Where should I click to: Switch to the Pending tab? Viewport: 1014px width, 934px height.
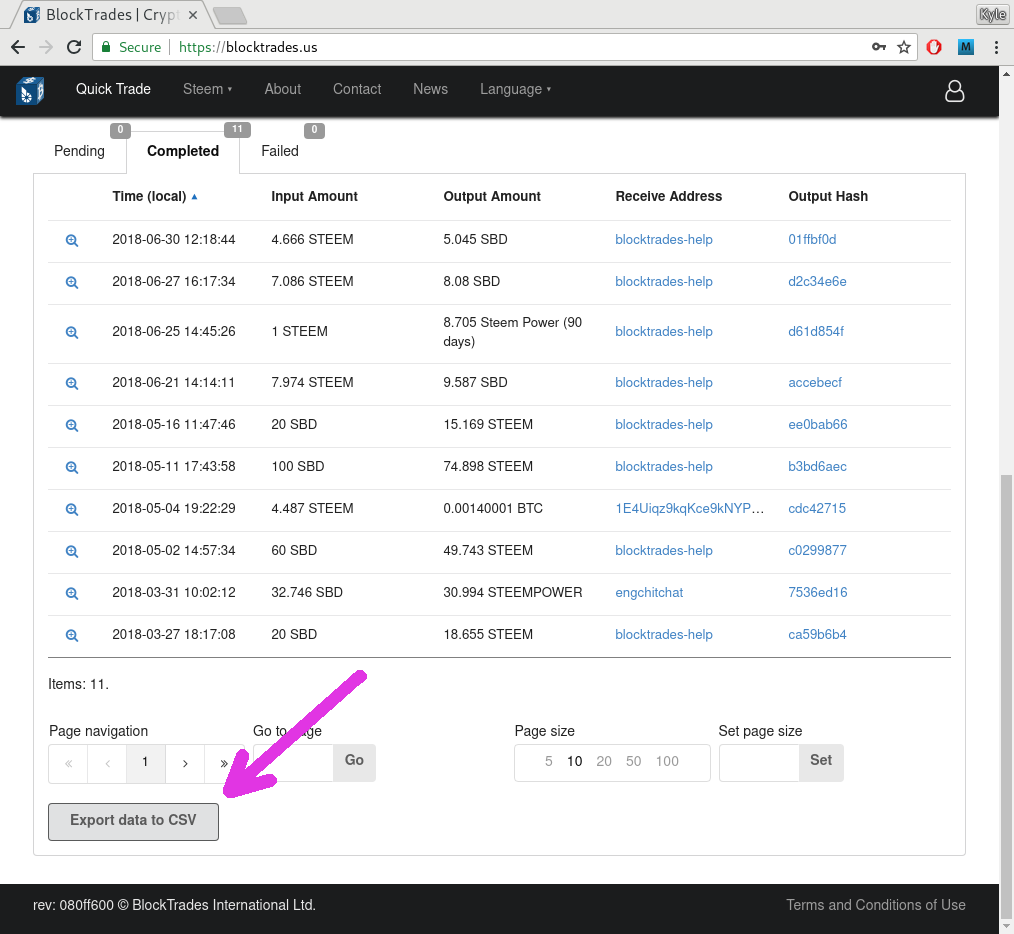pos(80,151)
